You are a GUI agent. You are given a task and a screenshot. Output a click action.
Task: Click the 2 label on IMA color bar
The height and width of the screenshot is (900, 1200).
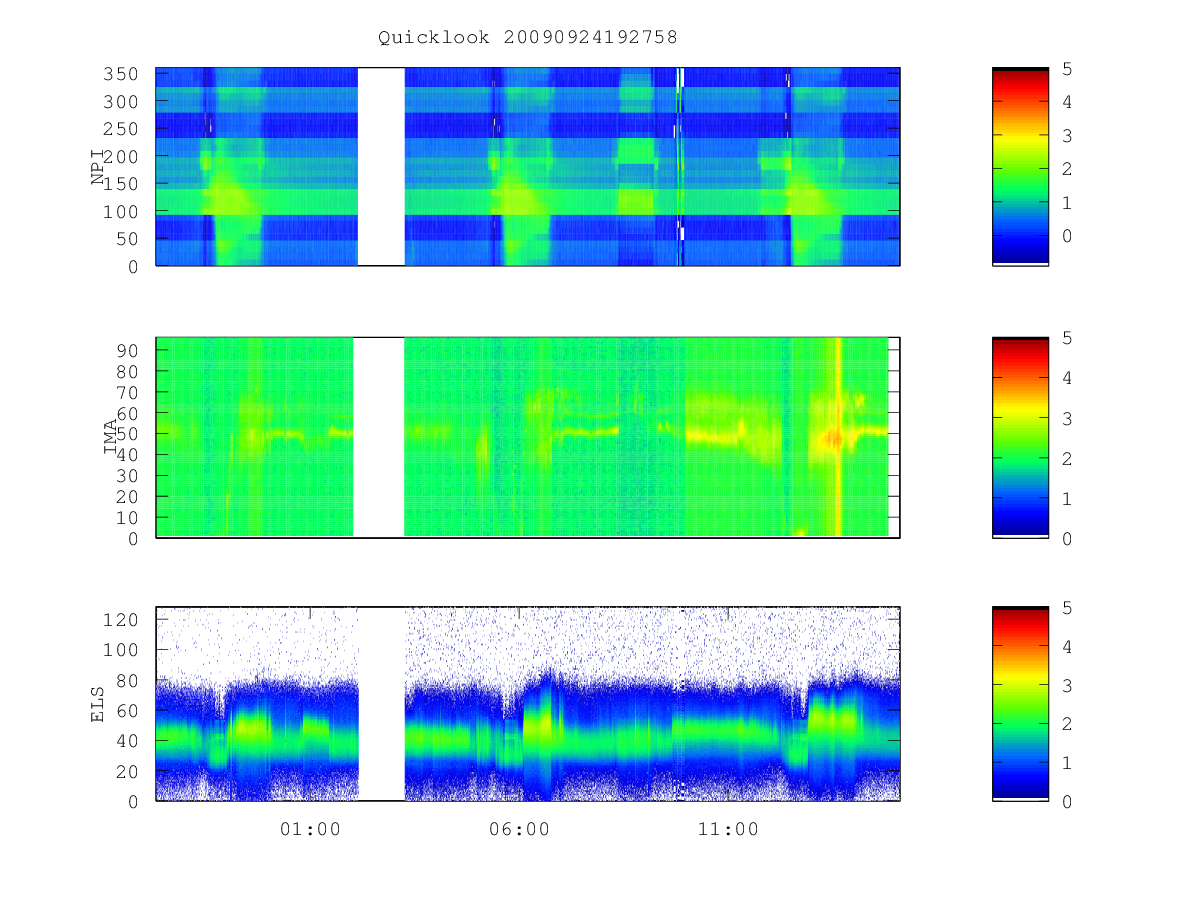1067,458
